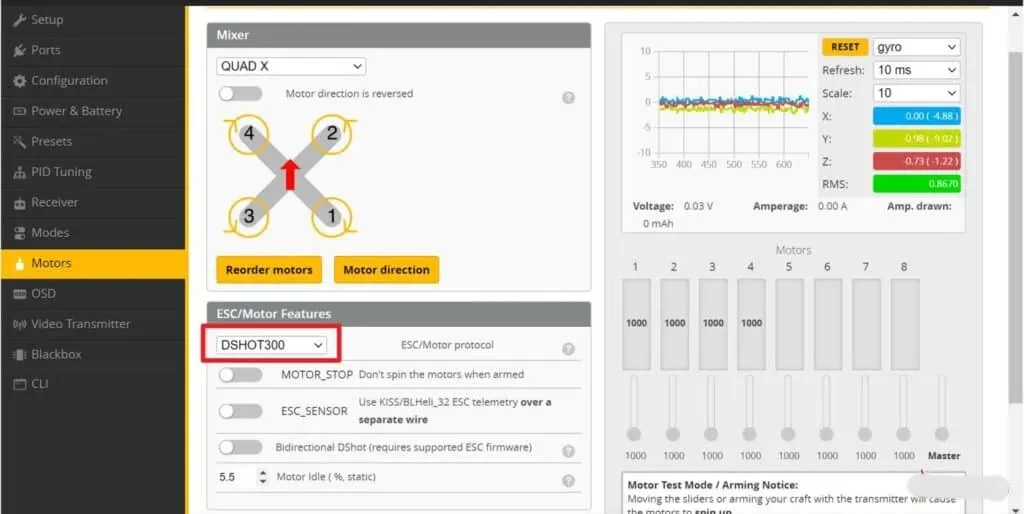Open help for ESC/Motor protocol
Screen dimensions: 1024x514
pyautogui.click(x=568, y=349)
